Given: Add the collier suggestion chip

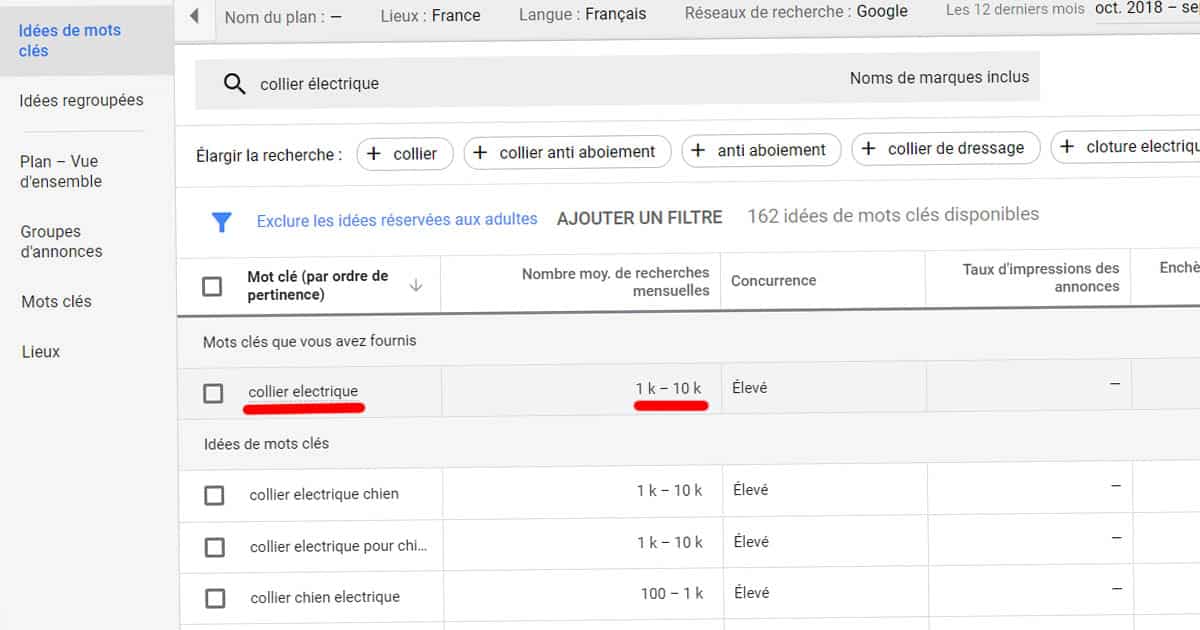Looking at the screenshot, I should (404, 154).
